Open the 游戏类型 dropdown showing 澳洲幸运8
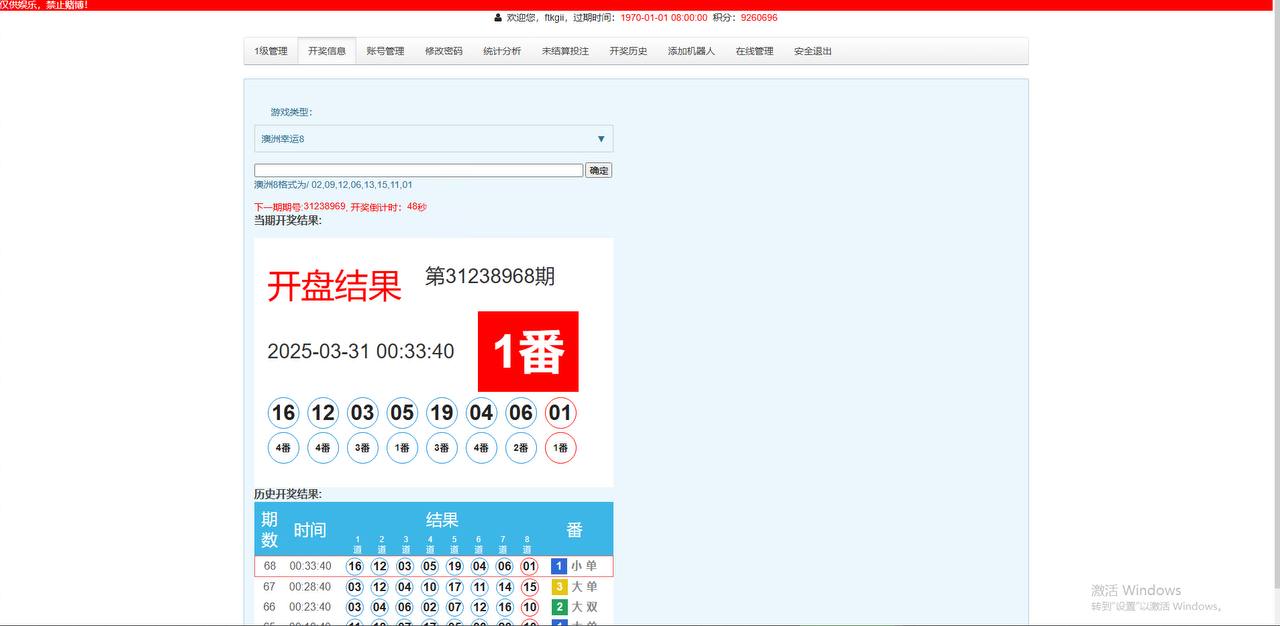The width and height of the screenshot is (1280, 626). tap(433, 139)
